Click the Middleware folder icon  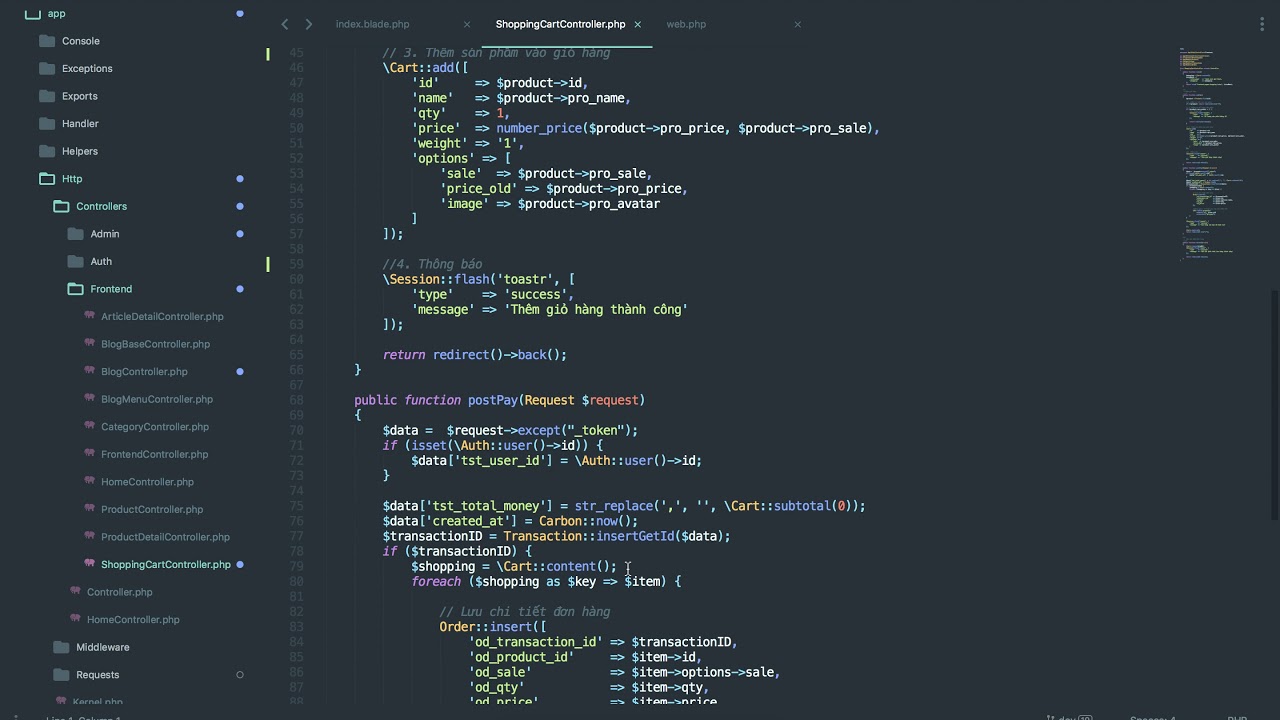click(61, 647)
